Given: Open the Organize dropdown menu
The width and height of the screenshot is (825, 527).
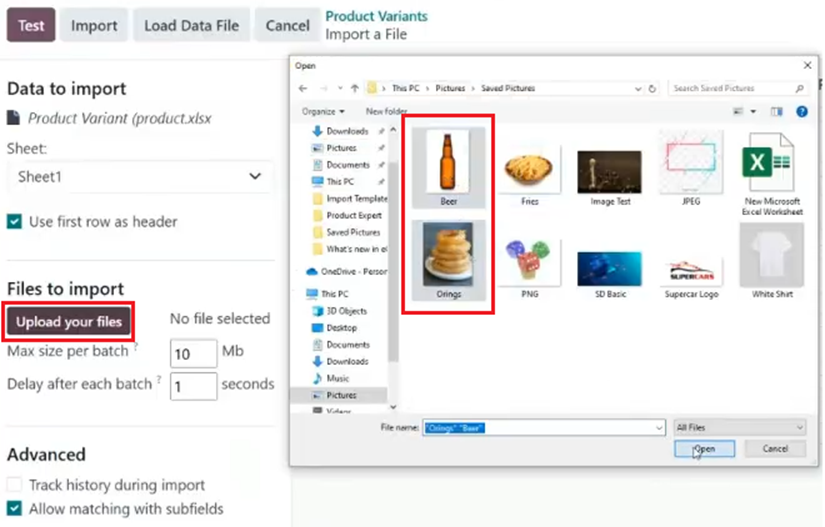Looking at the screenshot, I should 323,111.
